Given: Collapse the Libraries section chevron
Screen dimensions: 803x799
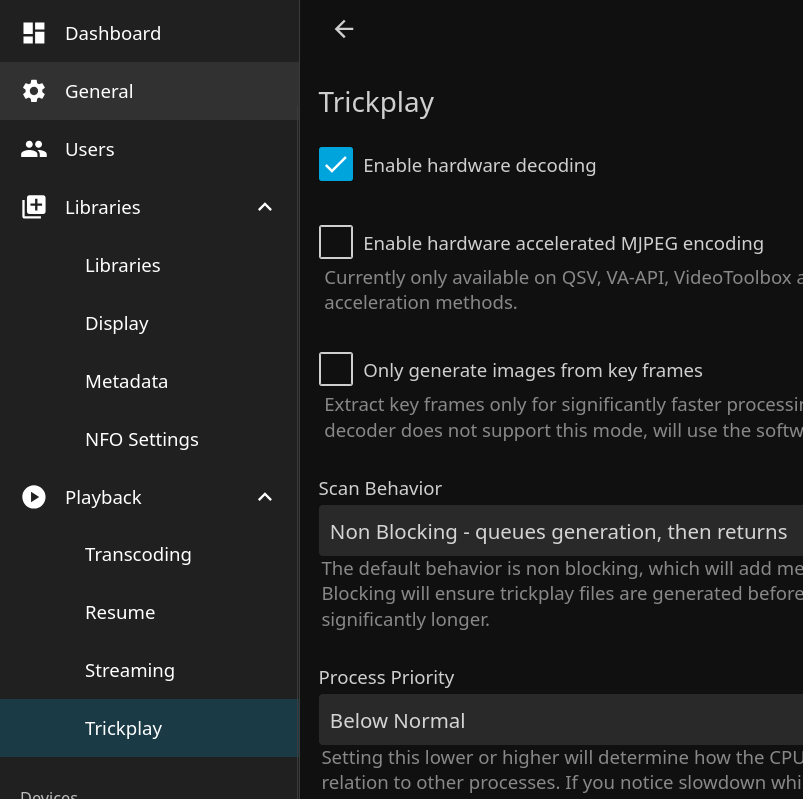Looking at the screenshot, I should point(265,207).
